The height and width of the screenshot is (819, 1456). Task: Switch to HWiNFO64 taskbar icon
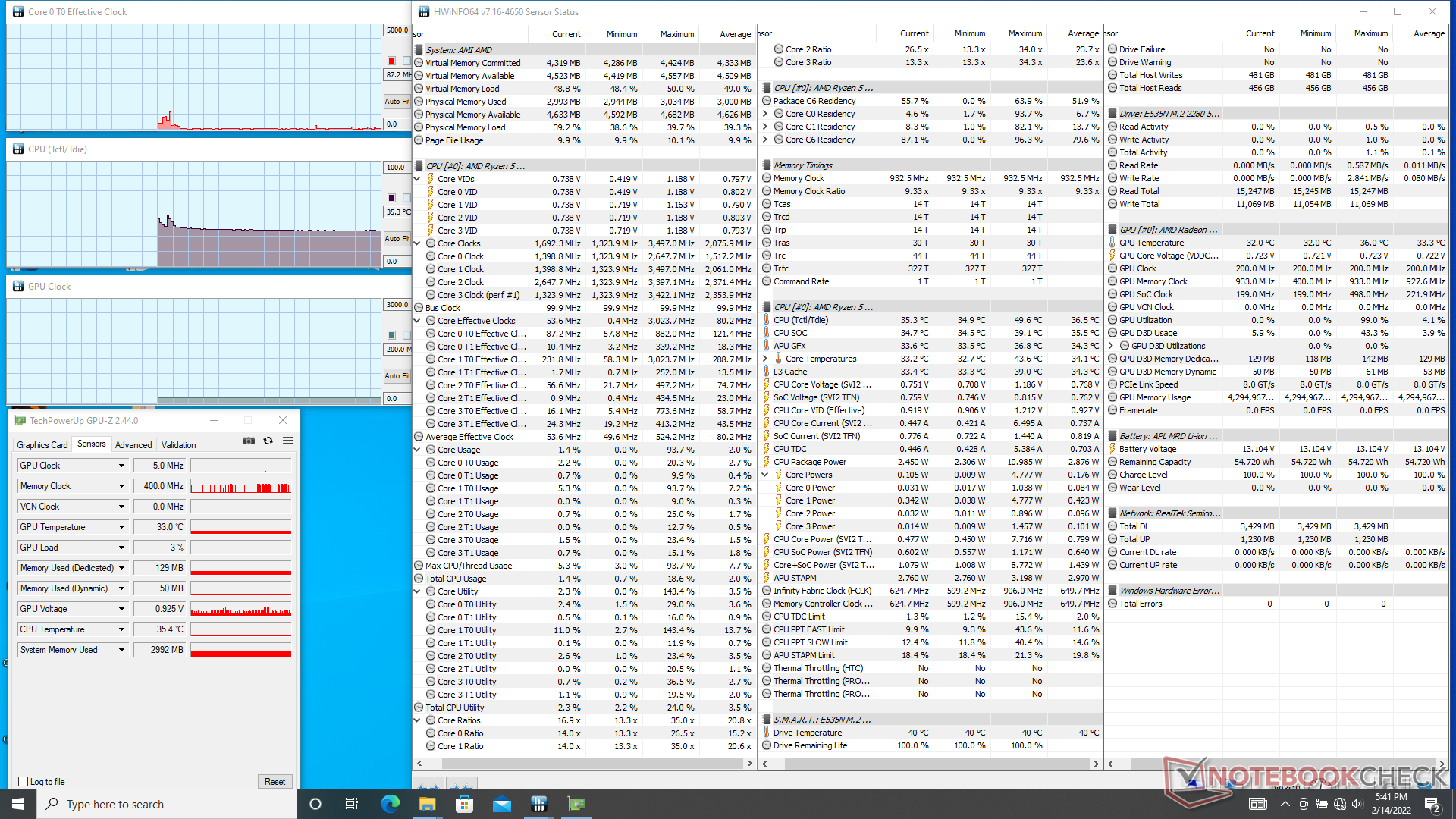[538, 804]
